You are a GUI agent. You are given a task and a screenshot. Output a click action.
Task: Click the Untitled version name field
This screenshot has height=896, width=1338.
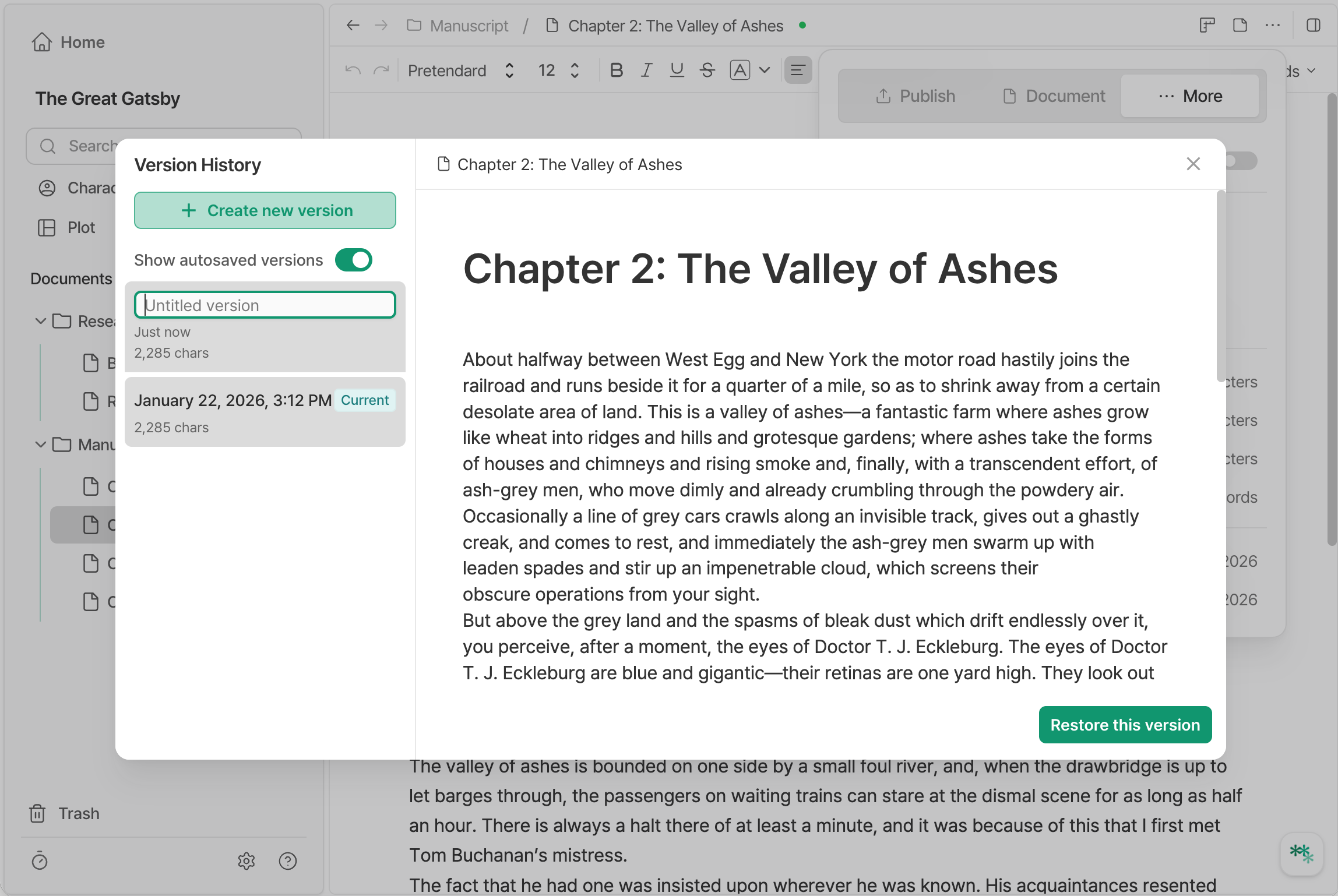(265, 305)
